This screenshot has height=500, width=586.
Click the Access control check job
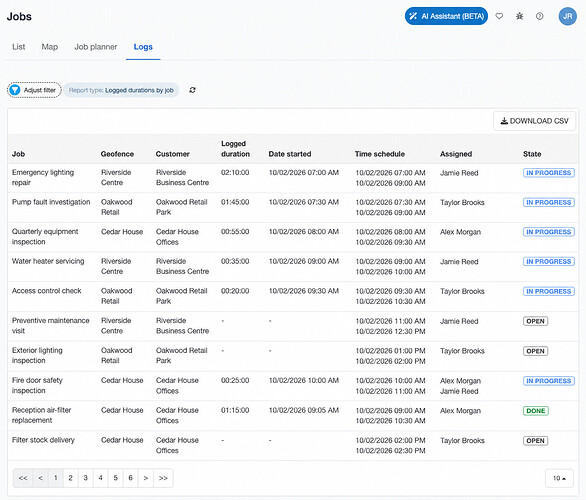pyautogui.click(x=46, y=291)
